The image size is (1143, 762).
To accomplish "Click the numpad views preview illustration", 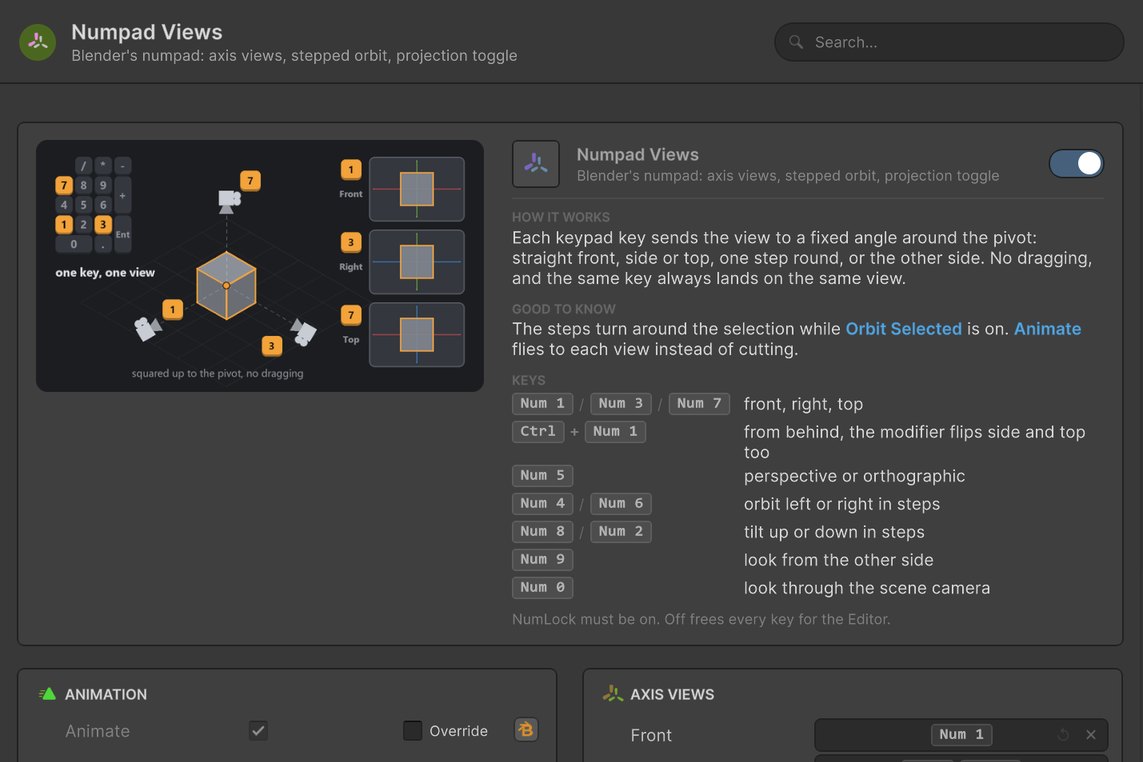I will tap(260, 266).
